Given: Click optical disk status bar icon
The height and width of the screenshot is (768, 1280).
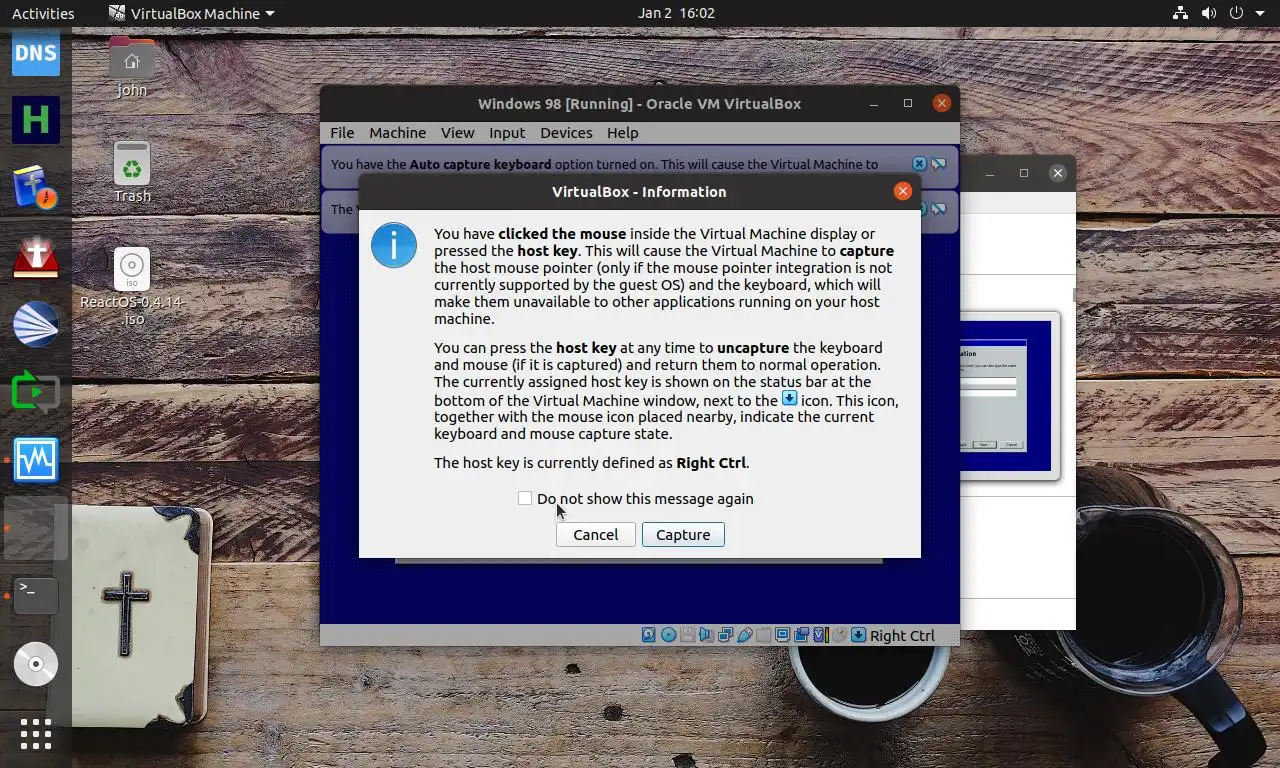Looking at the screenshot, I should (x=668, y=635).
